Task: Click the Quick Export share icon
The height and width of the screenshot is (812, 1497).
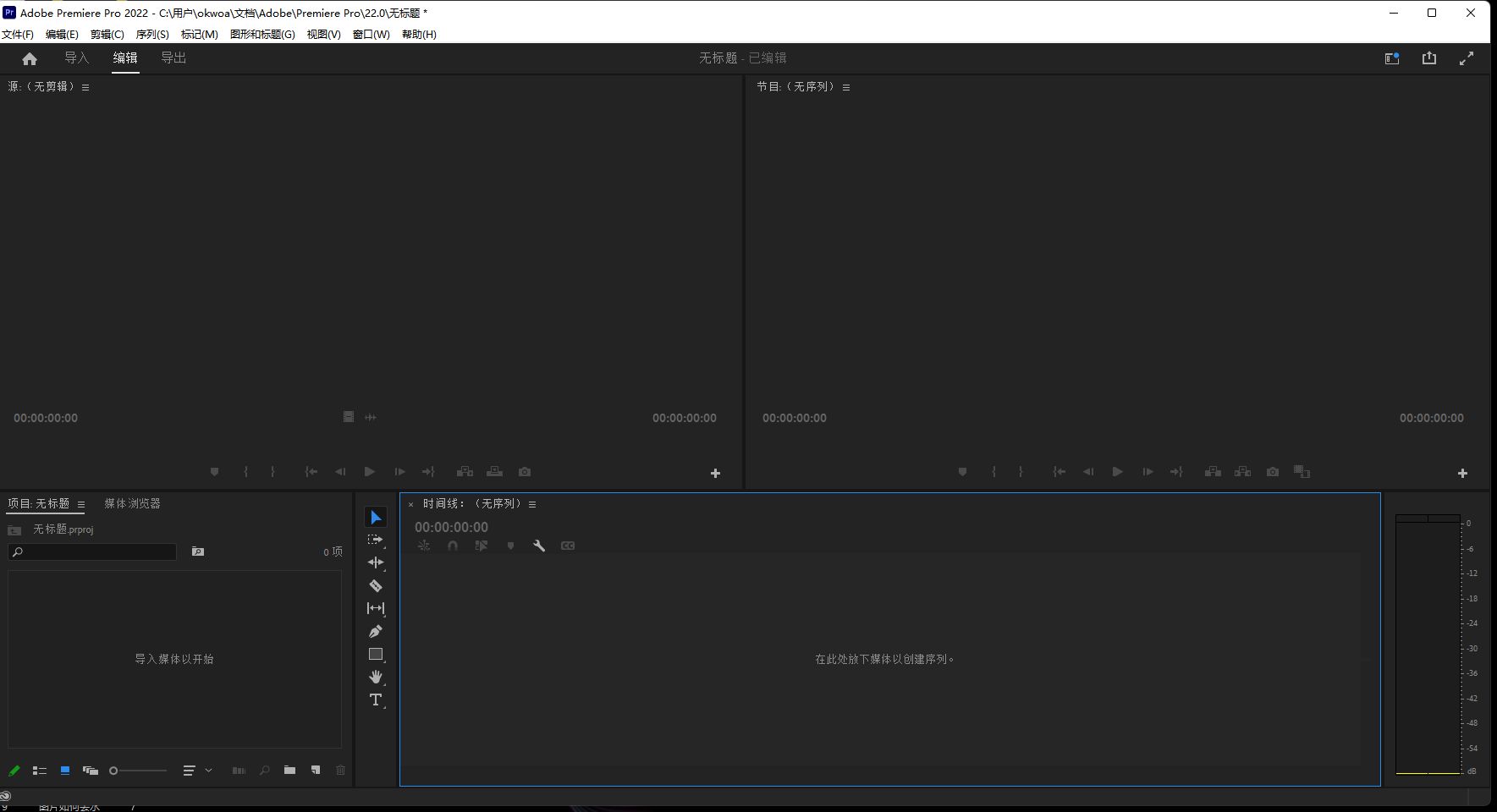Action: (x=1429, y=58)
